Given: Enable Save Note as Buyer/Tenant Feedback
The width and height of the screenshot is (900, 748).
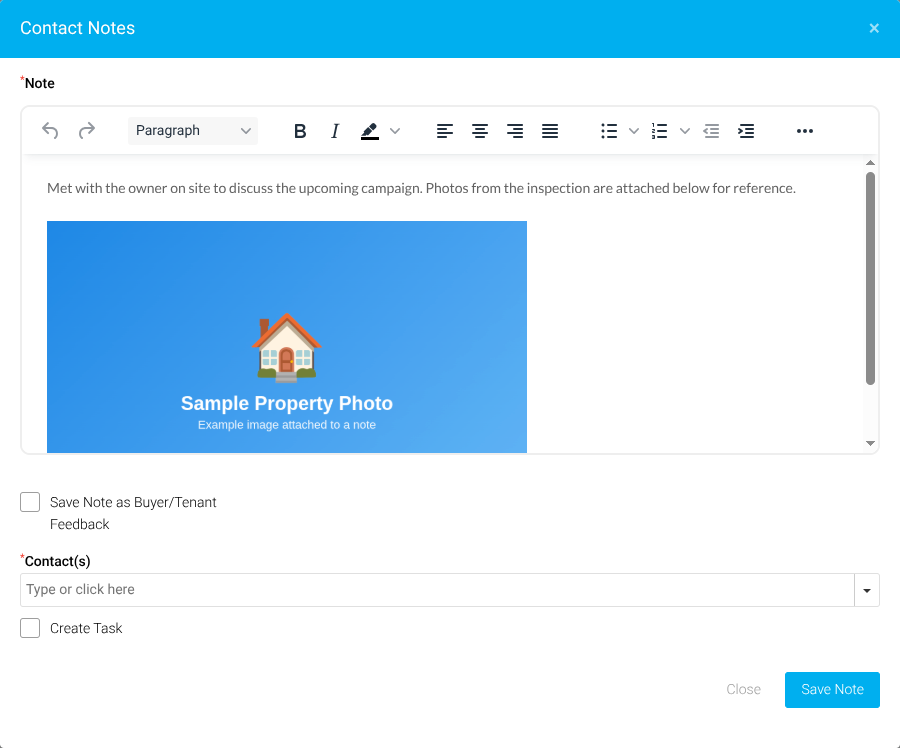Looking at the screenshot, I should pyautogui.click(x=30, y=502).
